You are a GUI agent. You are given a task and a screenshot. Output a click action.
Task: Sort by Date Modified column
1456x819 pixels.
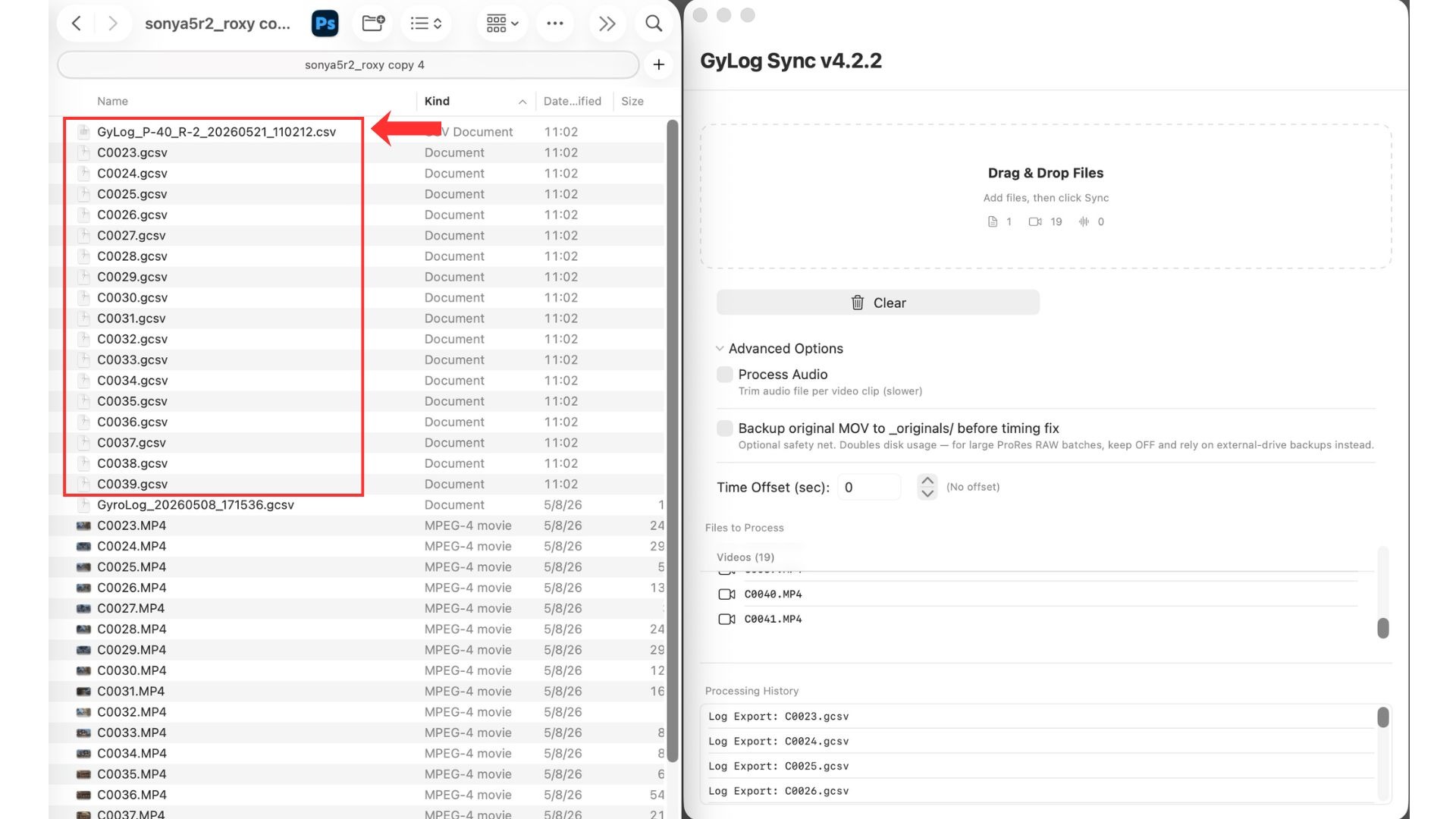[573, 101]
